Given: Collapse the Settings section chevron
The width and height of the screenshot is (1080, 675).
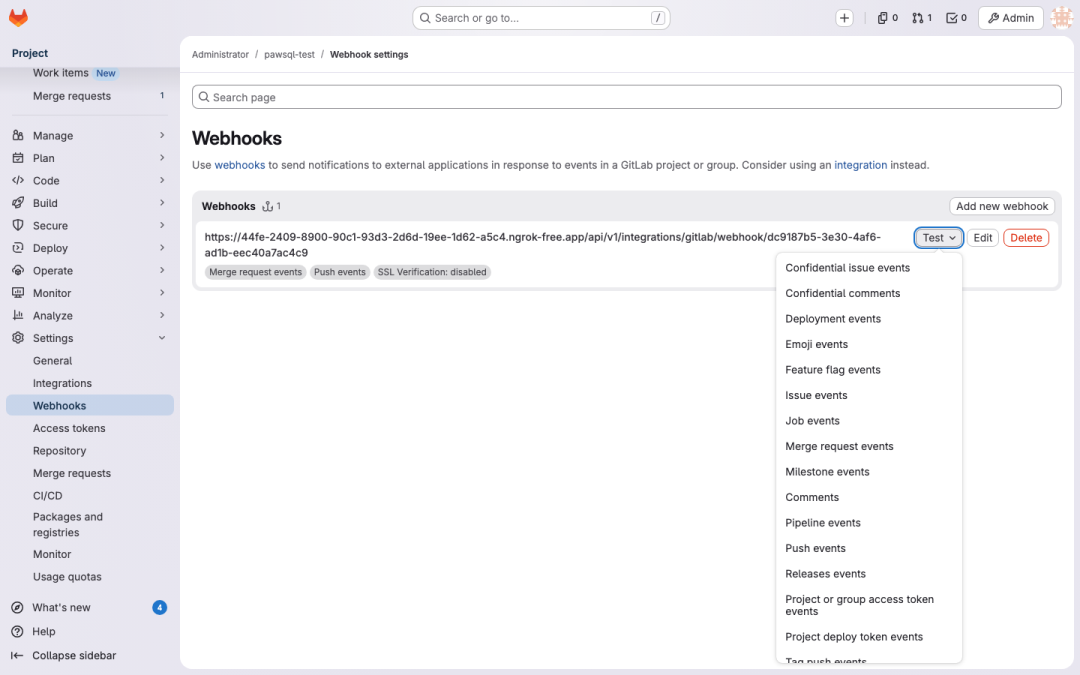Looking at the screenshot, I should (x=162, y=338).
